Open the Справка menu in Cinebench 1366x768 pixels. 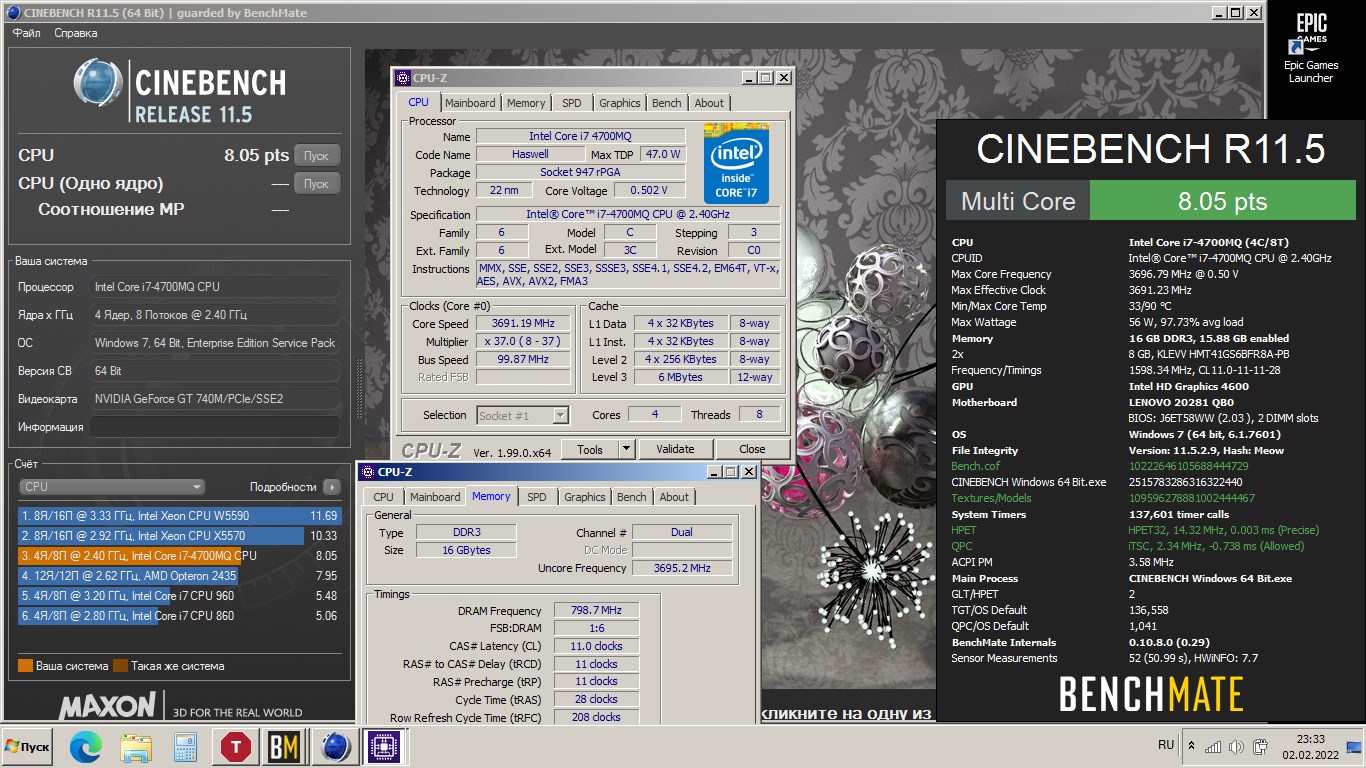pyautogui.click(x=75, y=33)
